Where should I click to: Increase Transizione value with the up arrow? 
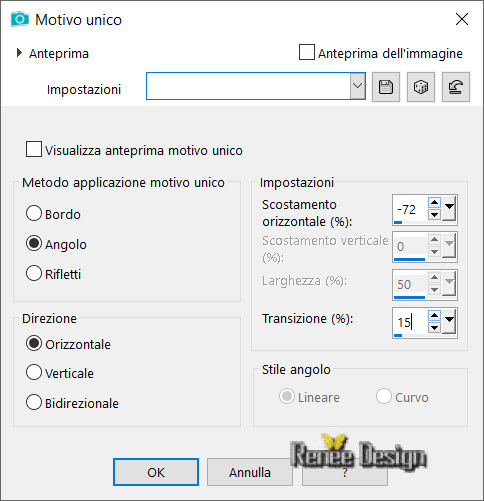click(434, 315)
